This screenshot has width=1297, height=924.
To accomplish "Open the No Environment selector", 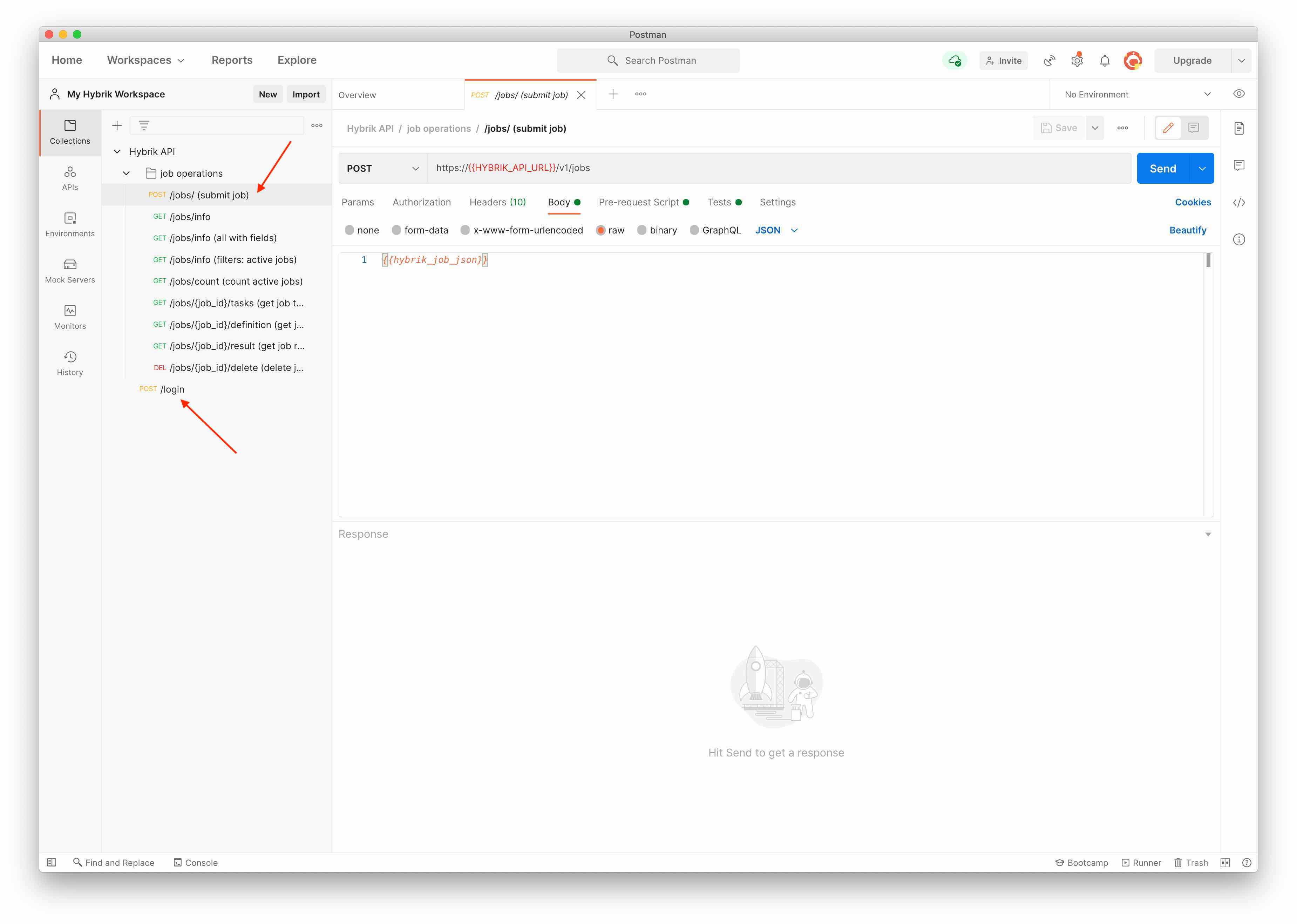I will click(x=1138, y=94).
